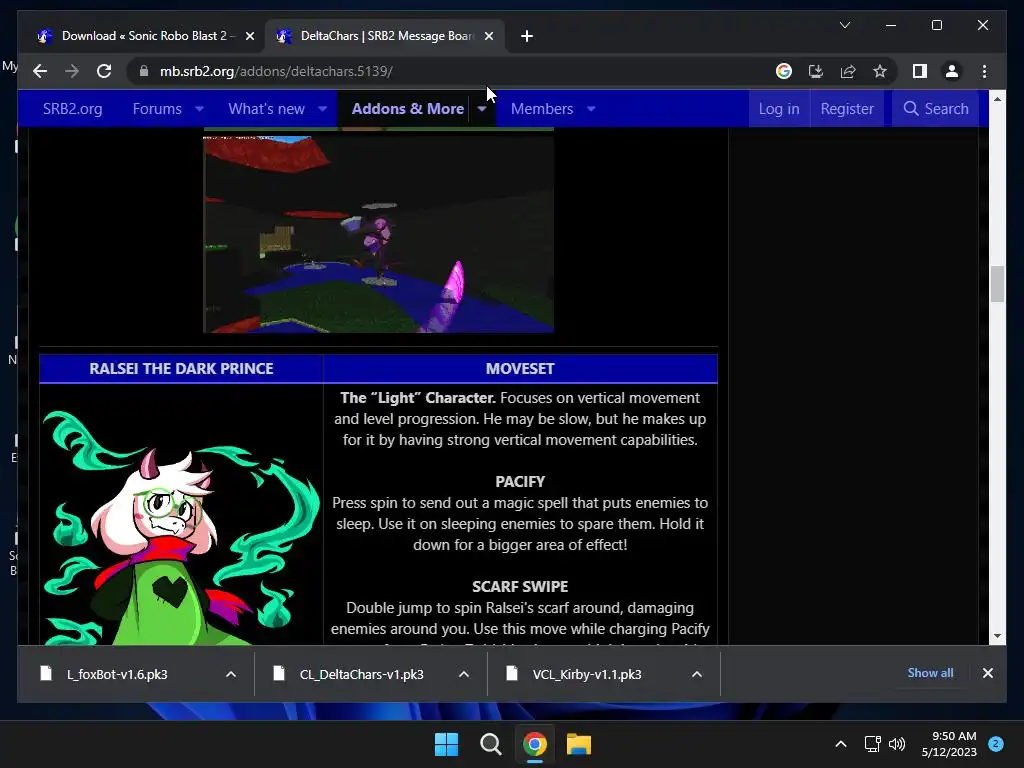This screenshot has height=768, width=1024.
Task: Close the downloads bar
Action: 987,673
